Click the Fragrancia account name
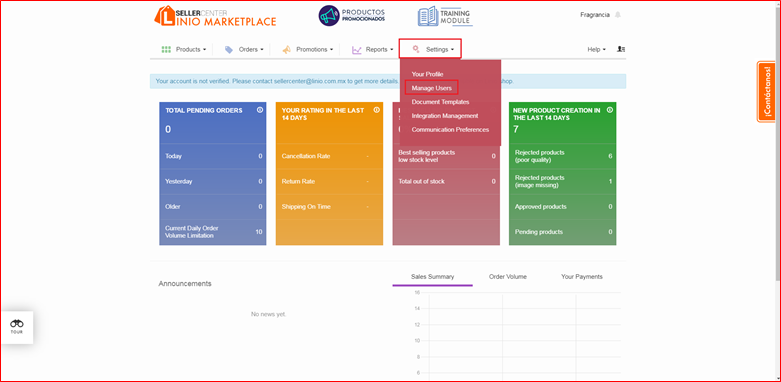The width and height of the screenshot is (781, 382). coord(595,15)
